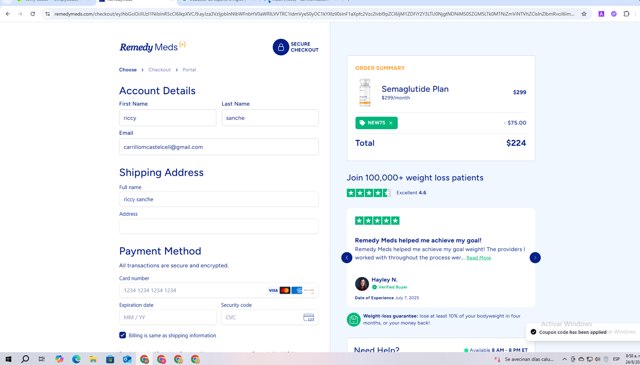Image resolution: width=640 pixels, height=365 pixels.
Task: Click Hayley N. reviewer avatar
Action: tap(362, 283)
